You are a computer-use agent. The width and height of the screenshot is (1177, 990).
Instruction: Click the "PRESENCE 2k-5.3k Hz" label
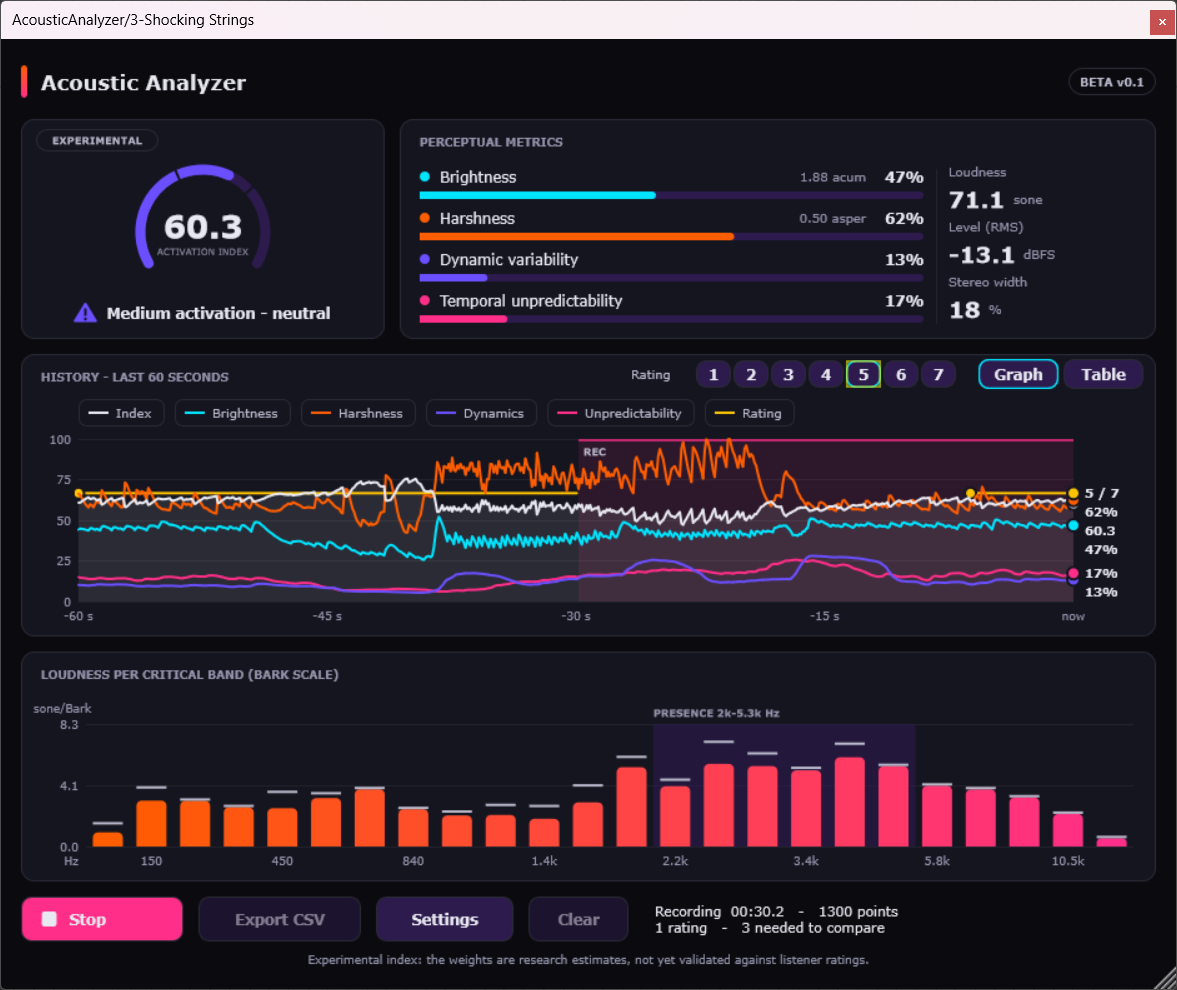point(716,713)
